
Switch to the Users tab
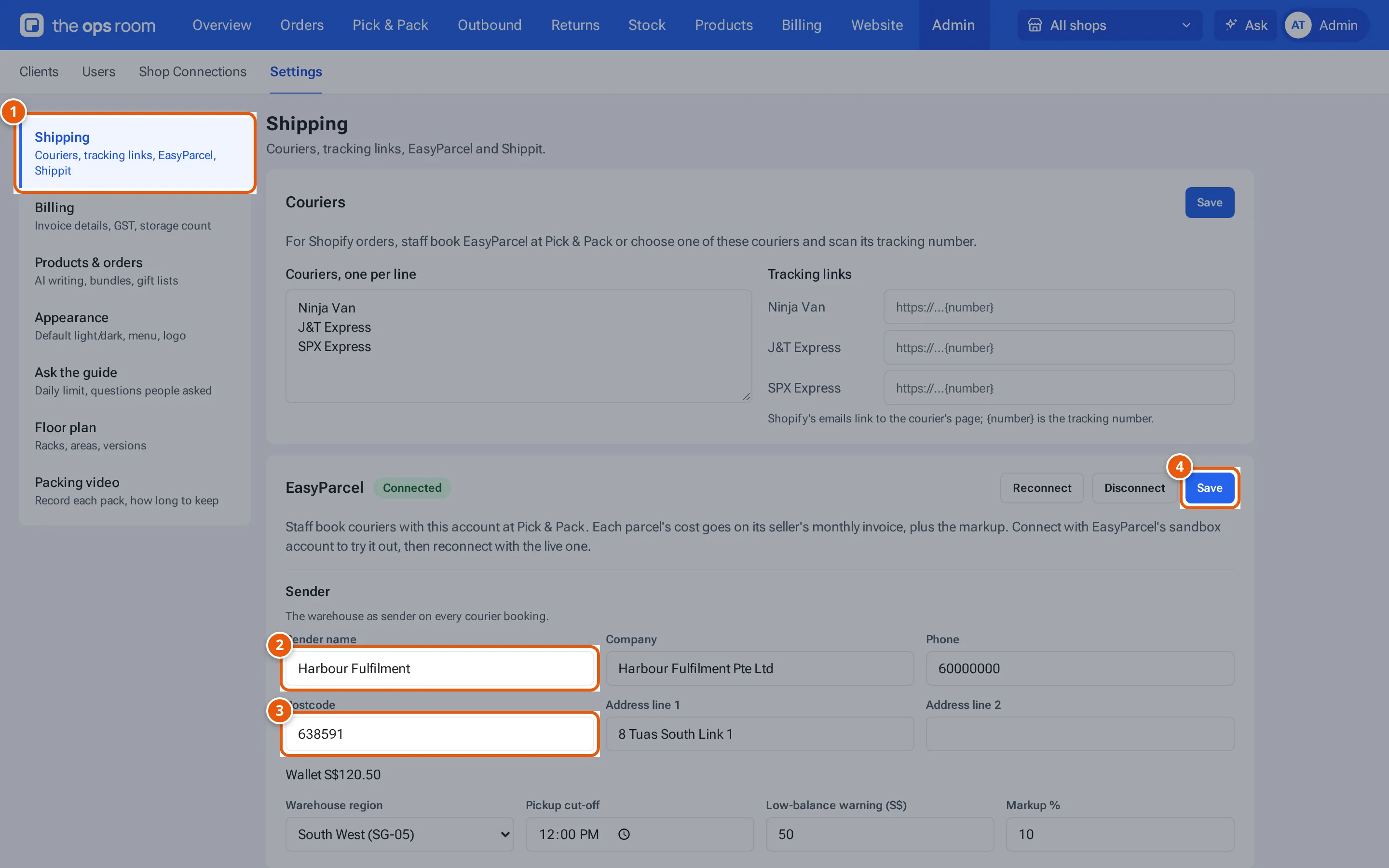(x=99, y=72)
